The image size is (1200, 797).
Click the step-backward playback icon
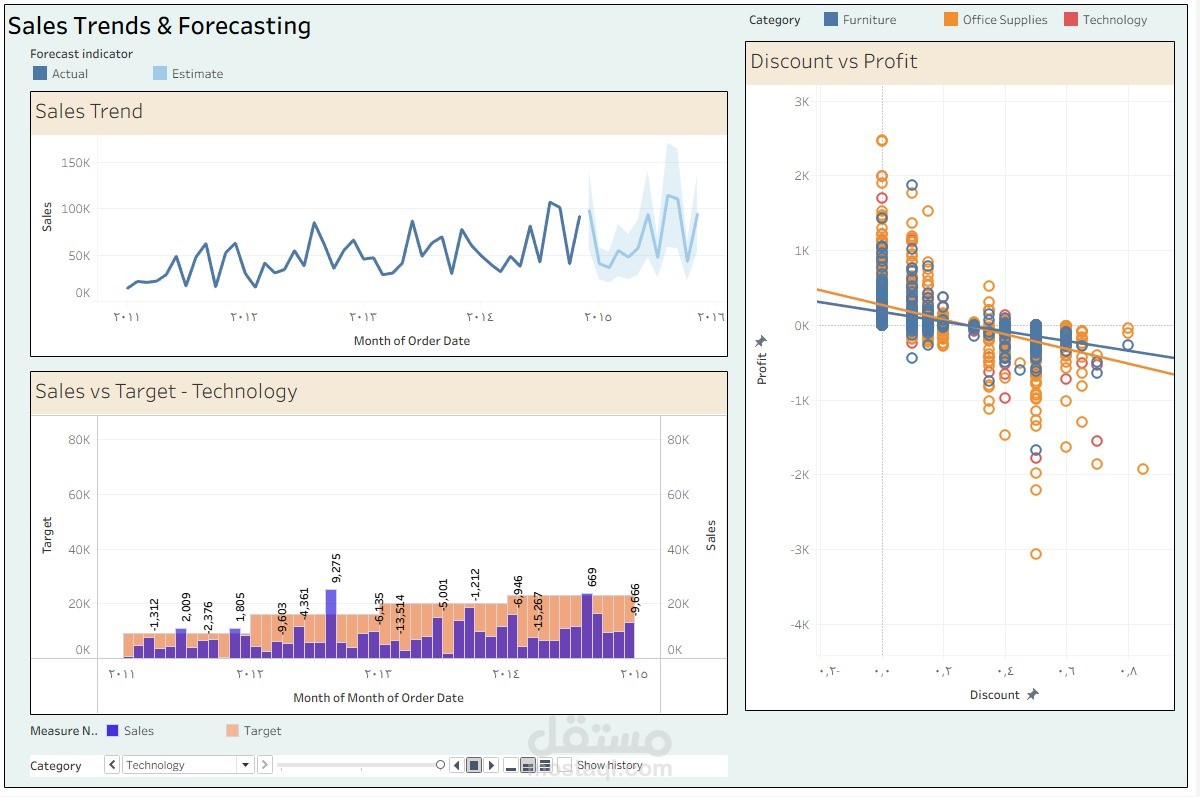[456, 764]
